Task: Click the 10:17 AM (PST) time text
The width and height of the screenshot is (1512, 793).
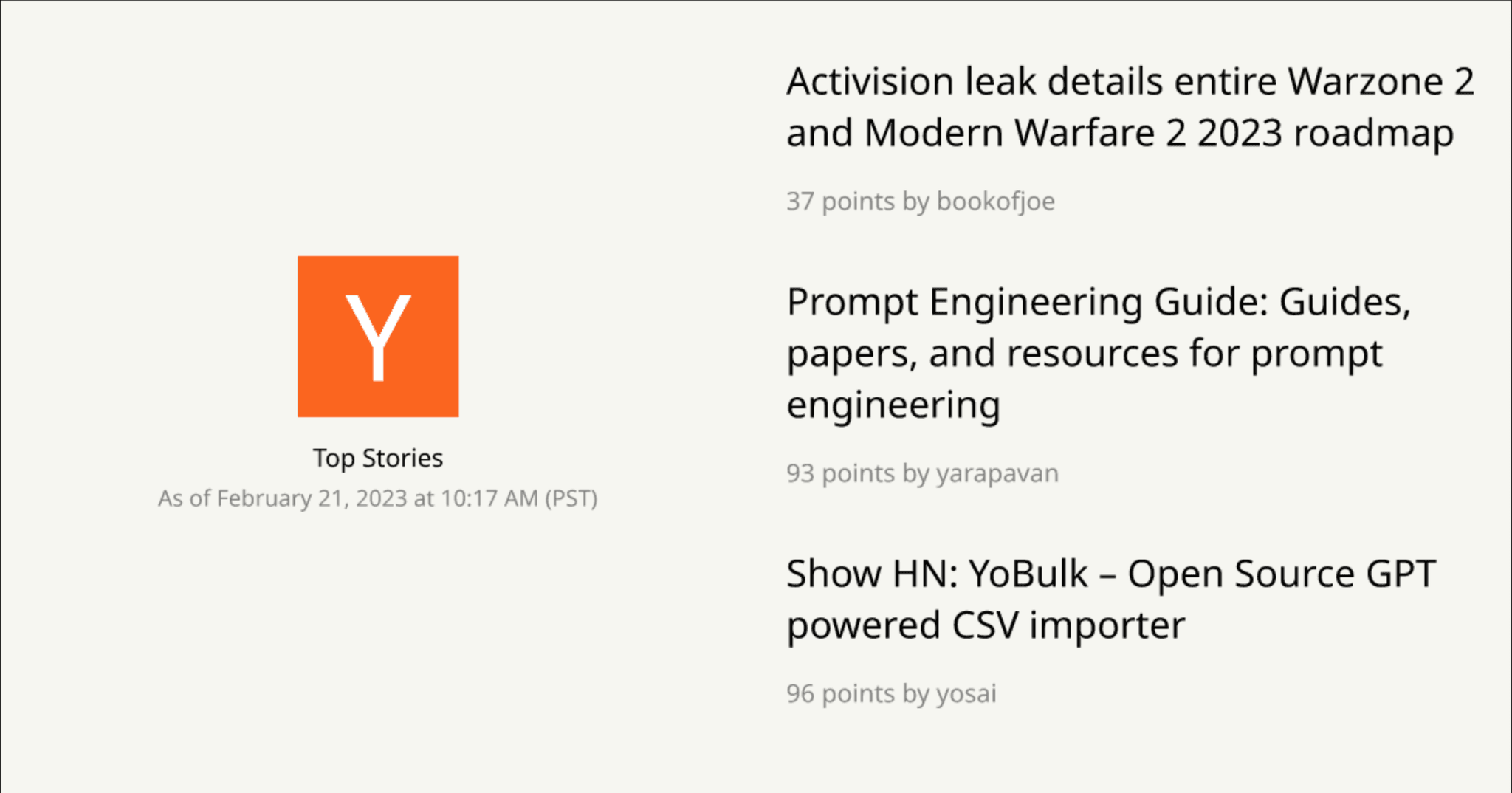Action: 519,499
